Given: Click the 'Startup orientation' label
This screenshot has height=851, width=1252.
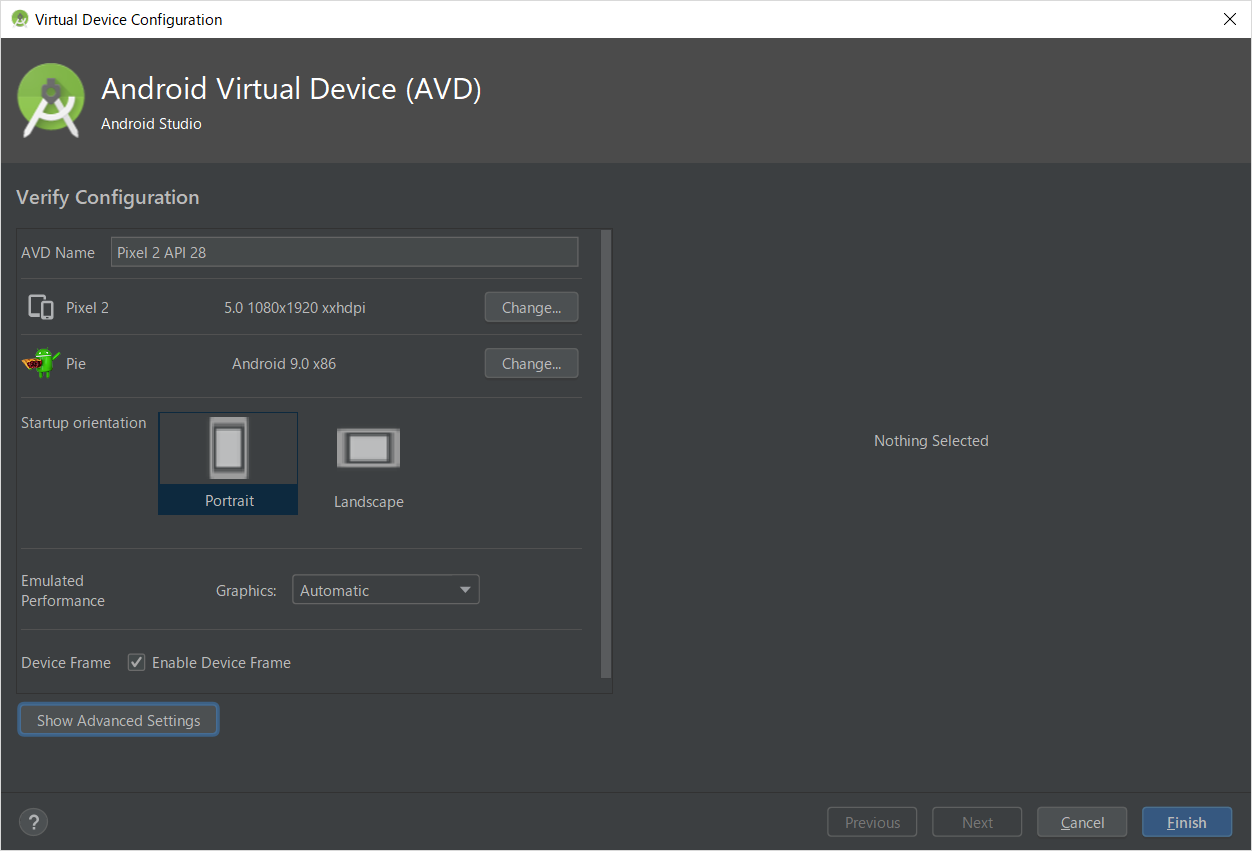Looking at the screenshot, I should 84,423.
